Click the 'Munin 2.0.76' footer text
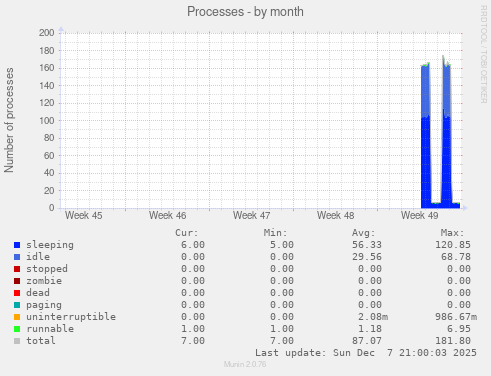Screen dimensions: 491x376 click(245, 364)
